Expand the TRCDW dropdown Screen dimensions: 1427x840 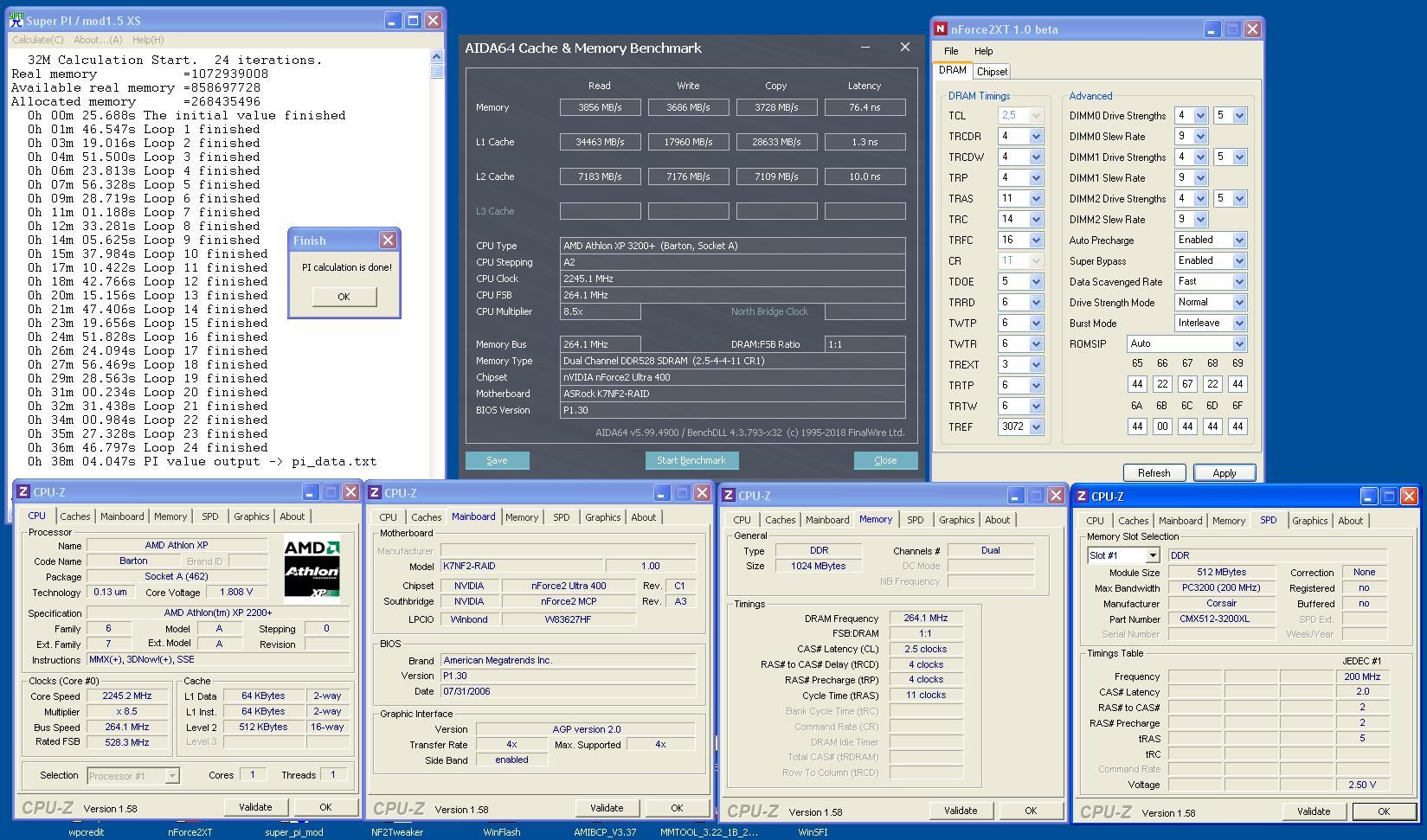(1036, 157)
